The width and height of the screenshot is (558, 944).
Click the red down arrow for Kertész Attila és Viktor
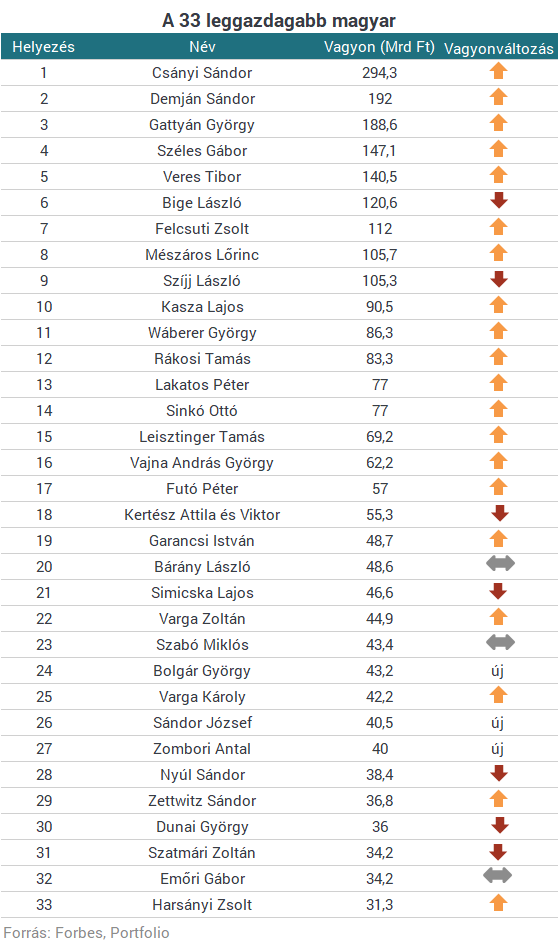point(500,513)
